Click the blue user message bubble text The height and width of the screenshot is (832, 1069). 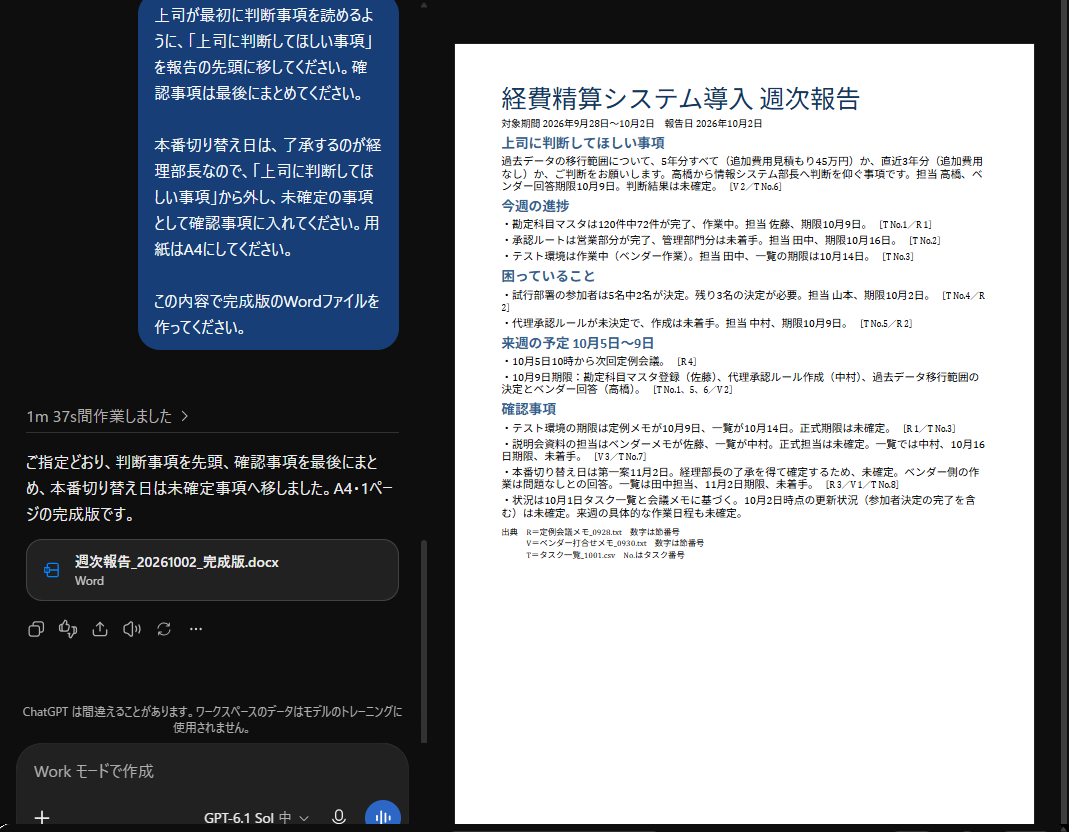pos(268,170)
